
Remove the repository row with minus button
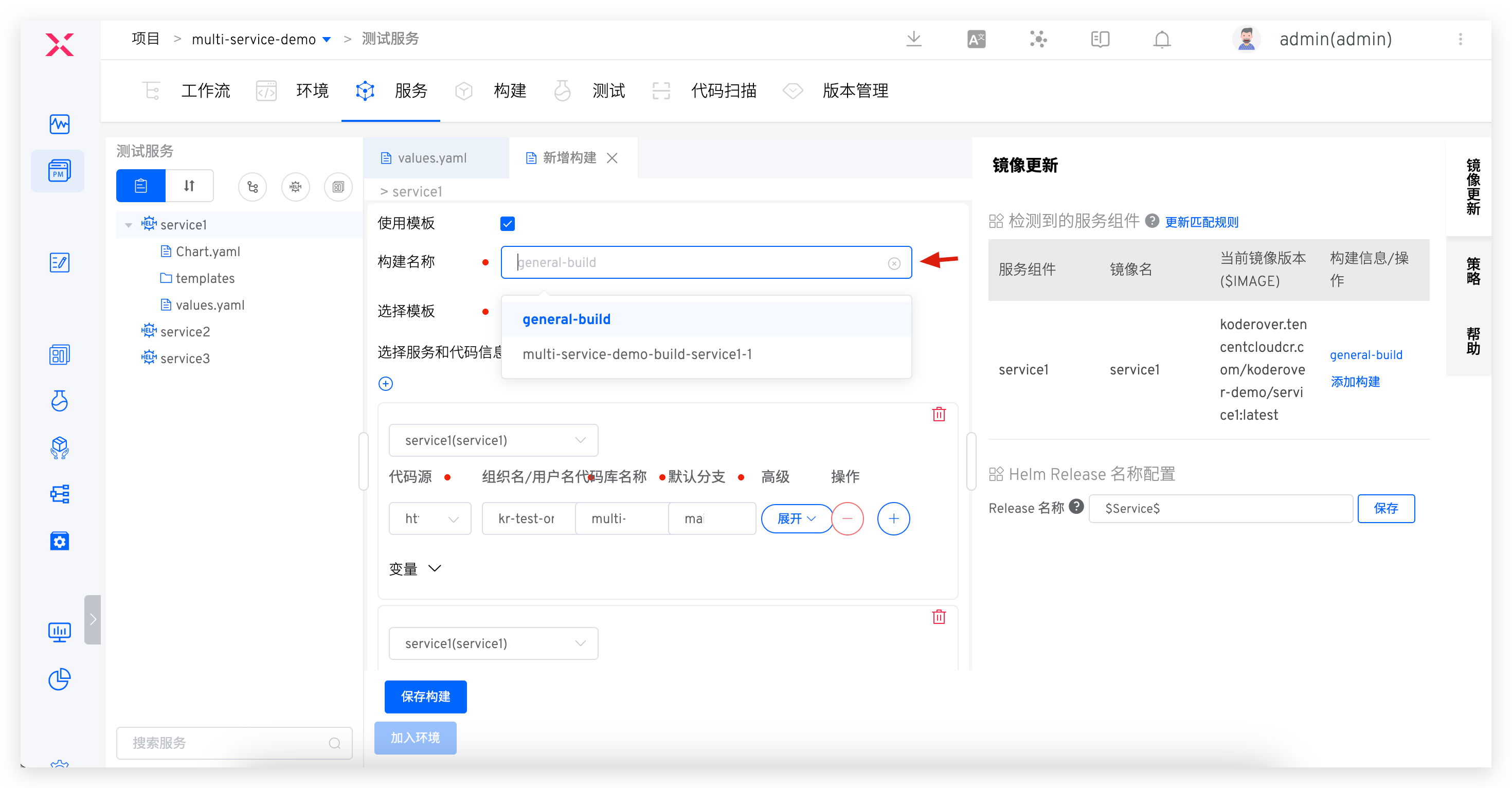[847, 518]
